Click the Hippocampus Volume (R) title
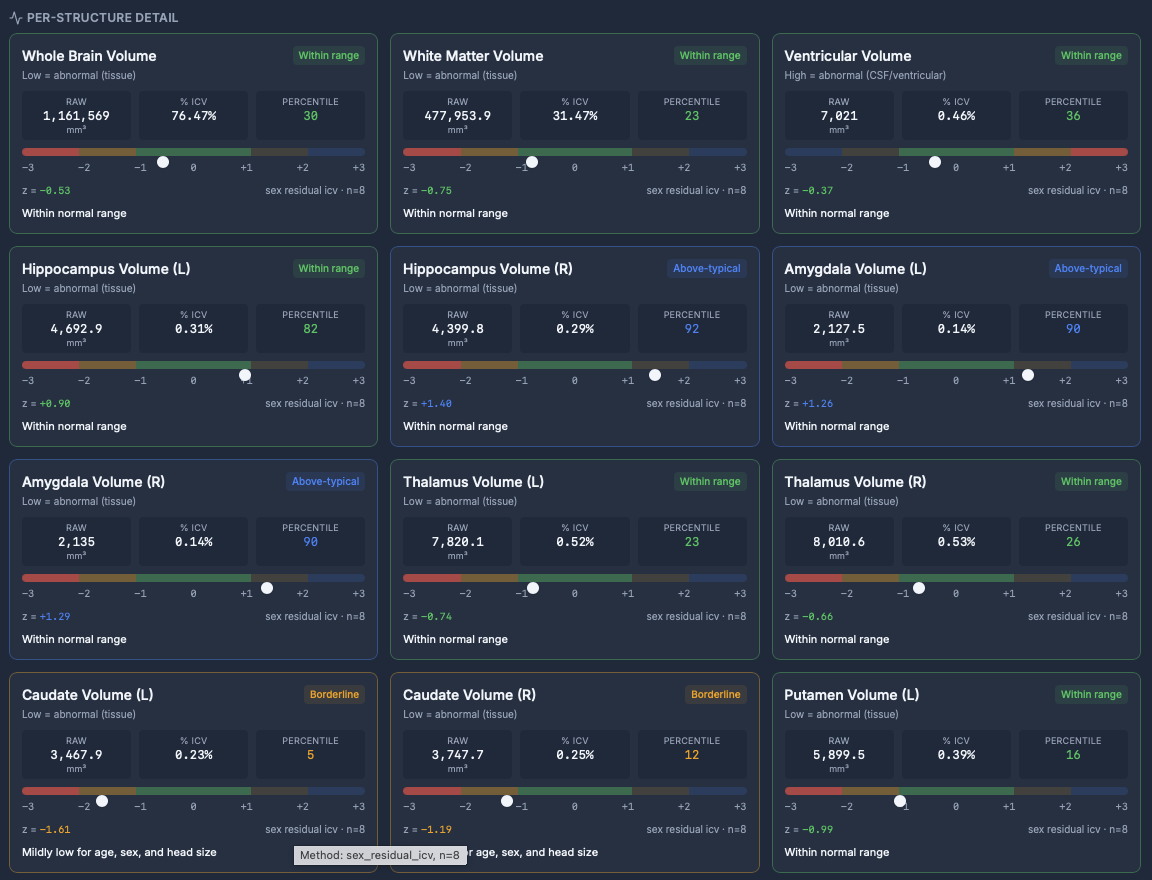1152x880 pixels. 488,269
